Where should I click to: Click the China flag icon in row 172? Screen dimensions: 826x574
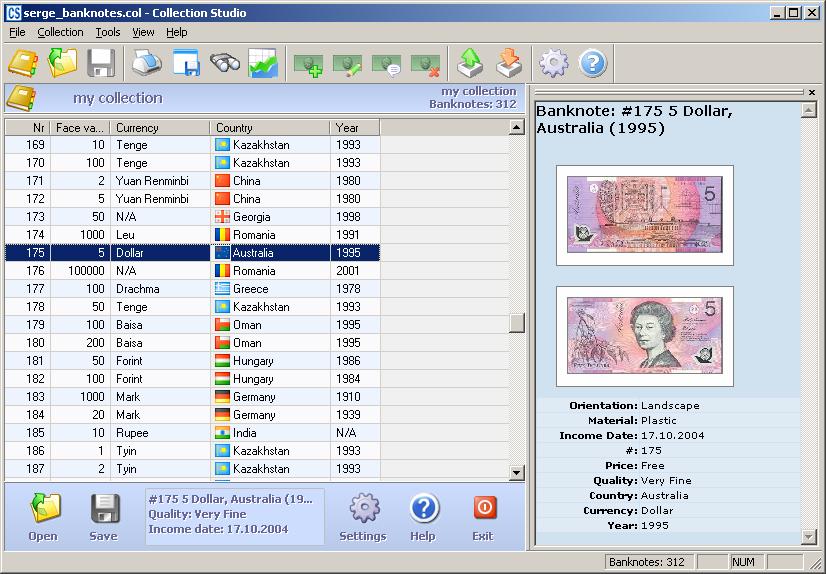pyautogui.click(x=222, y=199)
